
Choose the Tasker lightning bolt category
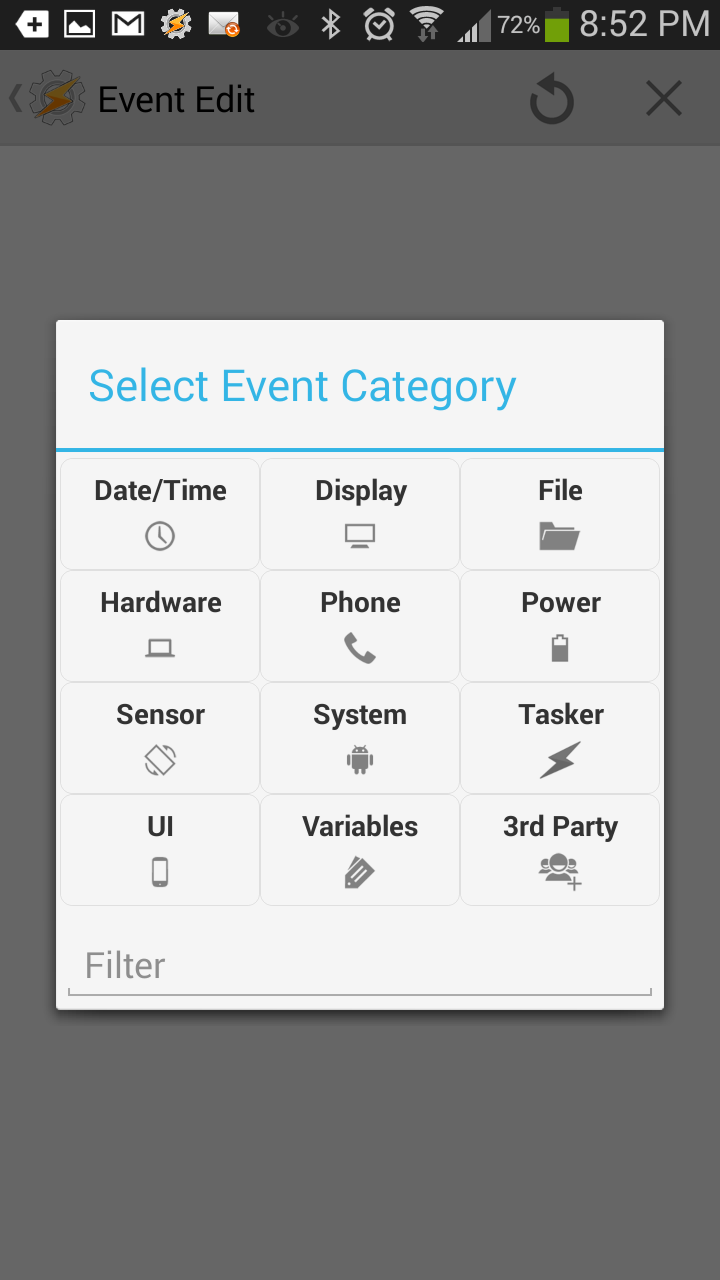pyautogui.click(x=560, y=738)
